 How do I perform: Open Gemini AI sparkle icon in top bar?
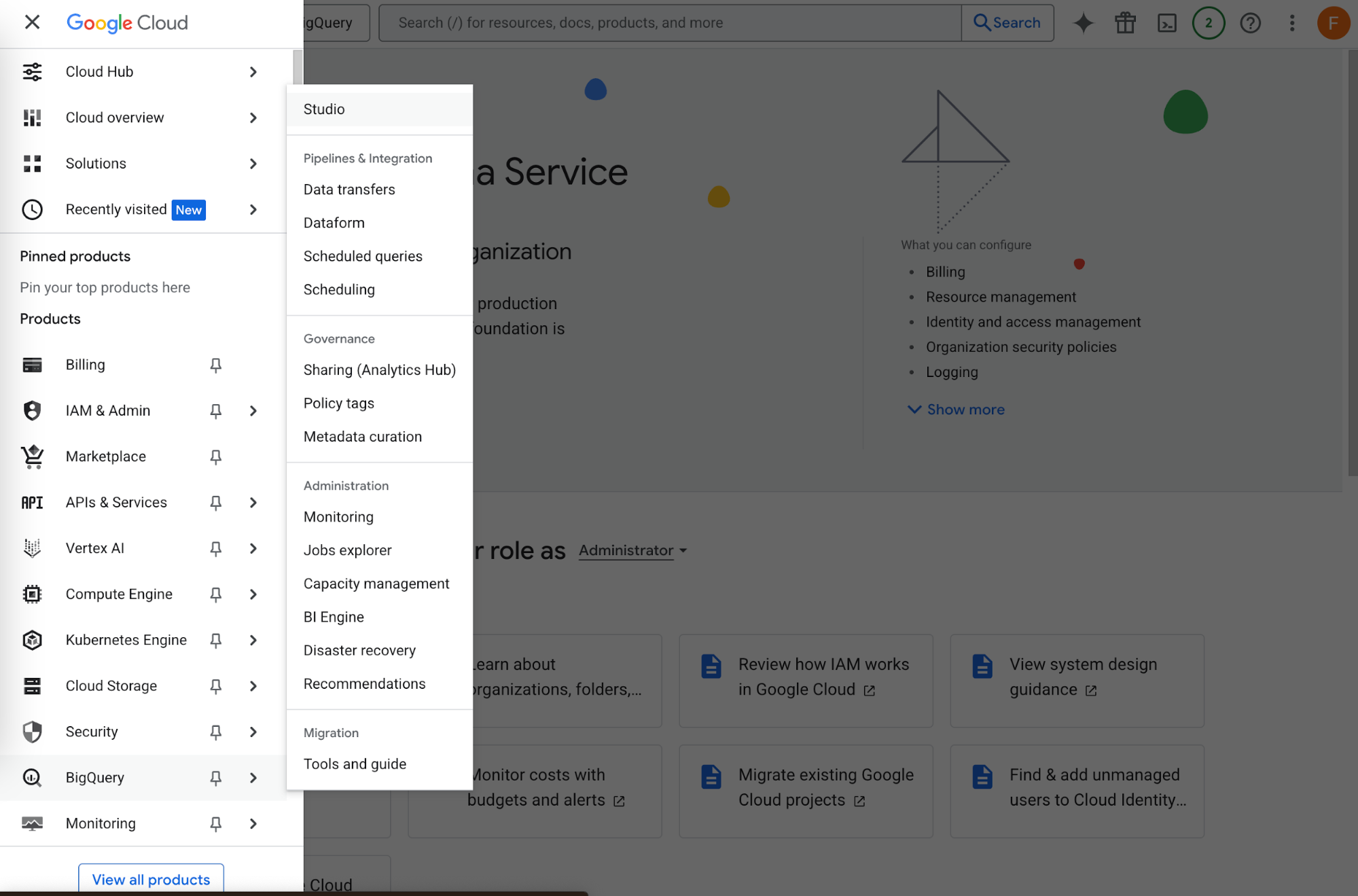point(1084,22)
